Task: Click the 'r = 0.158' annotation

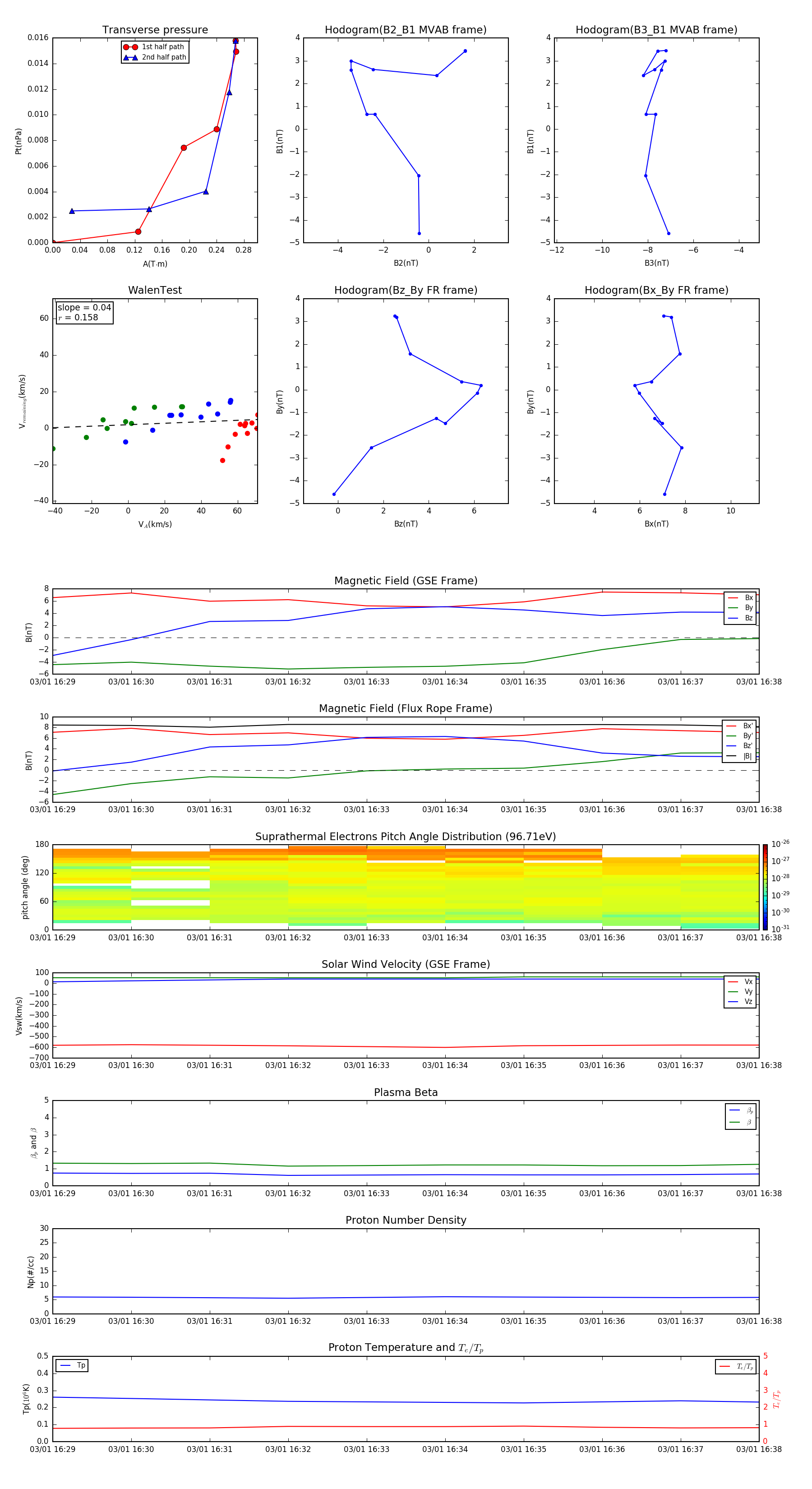Action: (78, 317)
